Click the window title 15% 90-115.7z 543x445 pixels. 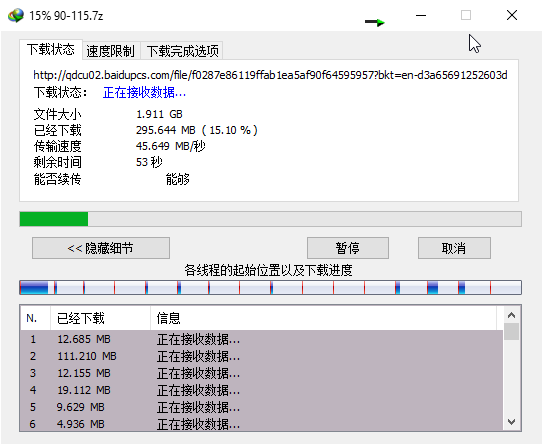coord(66,16)
